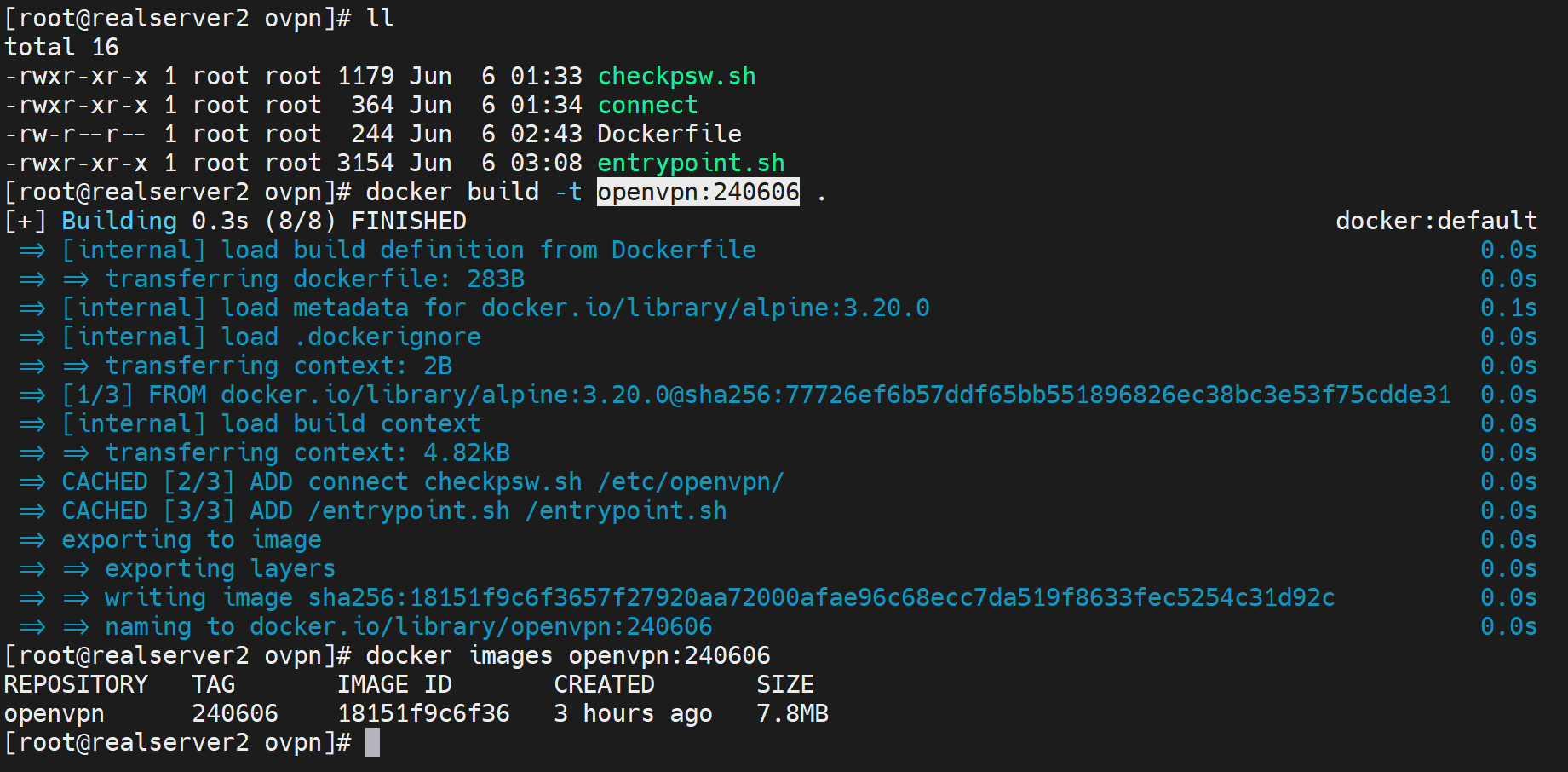Viewport: 1568px width, 772px height.
Task: Click the docker:default label
Action: tap(1436, 221)
